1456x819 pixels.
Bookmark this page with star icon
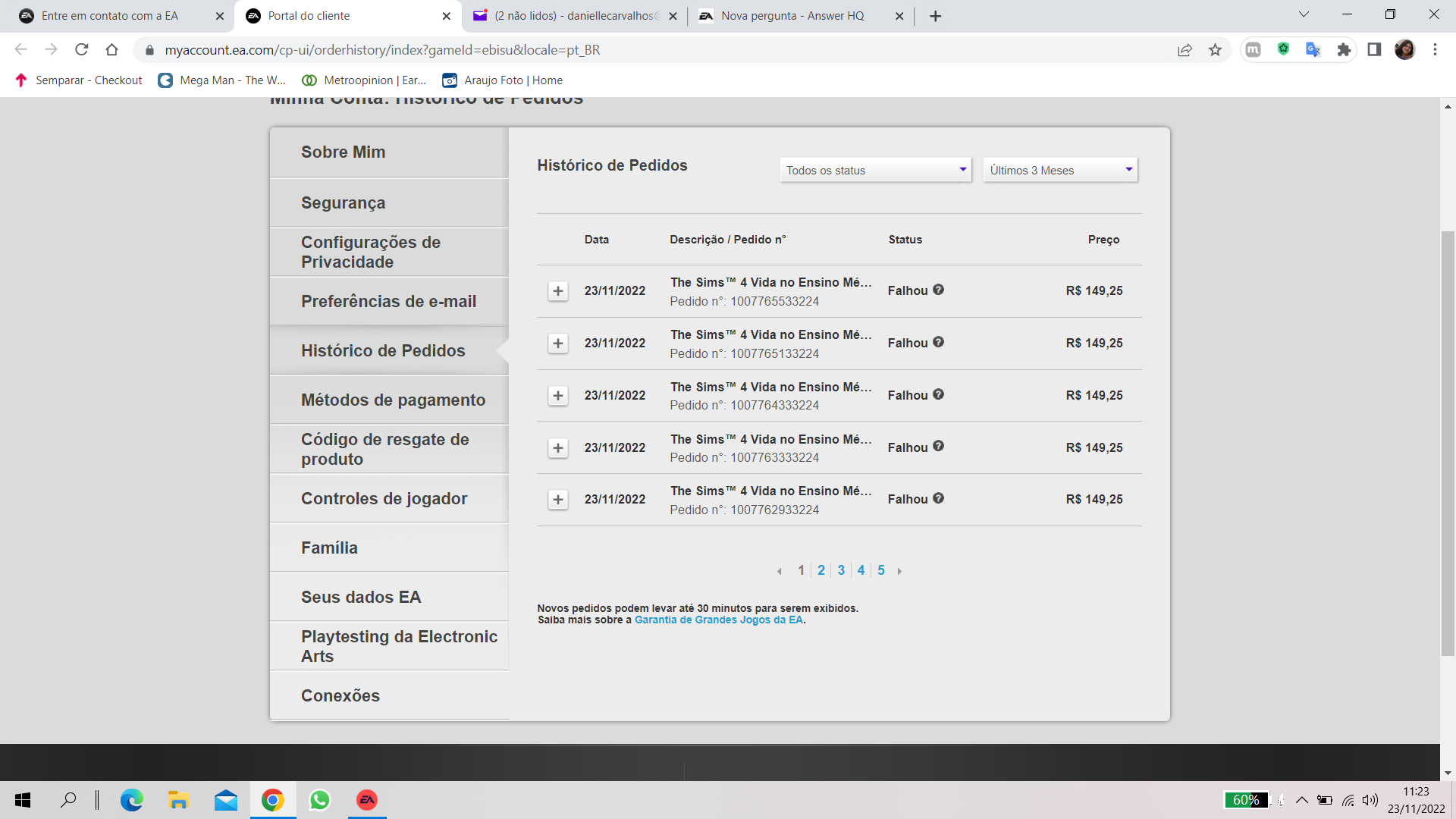click(x=1216, y=50)
